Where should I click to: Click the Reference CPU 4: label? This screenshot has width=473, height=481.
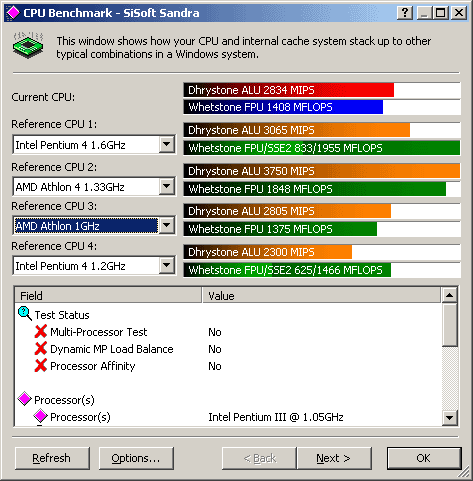tap(54, 246)
